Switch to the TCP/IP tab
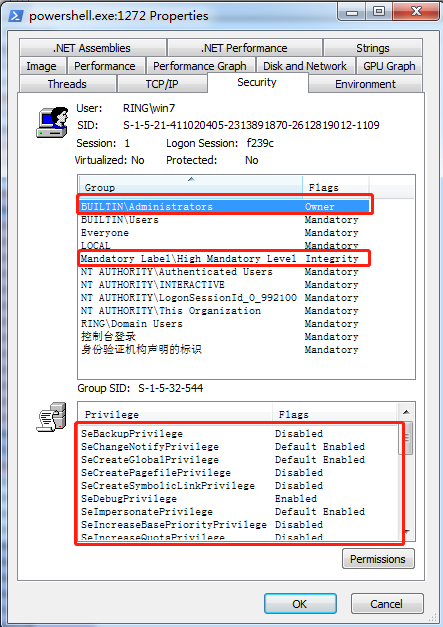The image size is (443, 627). coord(162,84)
